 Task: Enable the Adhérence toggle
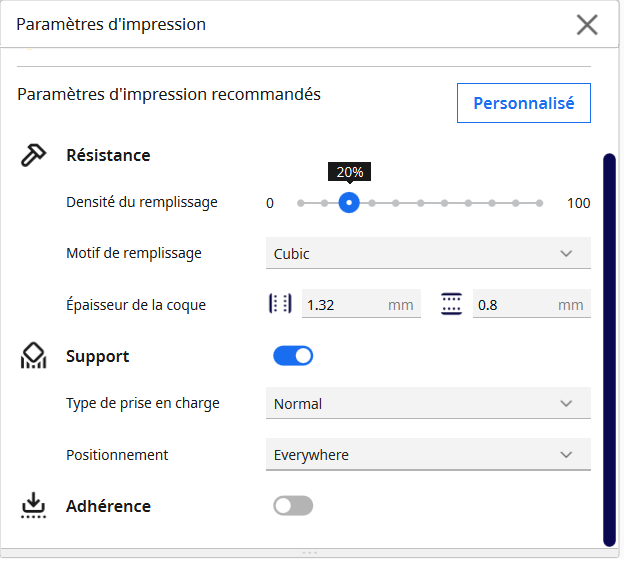coord(293,506)
